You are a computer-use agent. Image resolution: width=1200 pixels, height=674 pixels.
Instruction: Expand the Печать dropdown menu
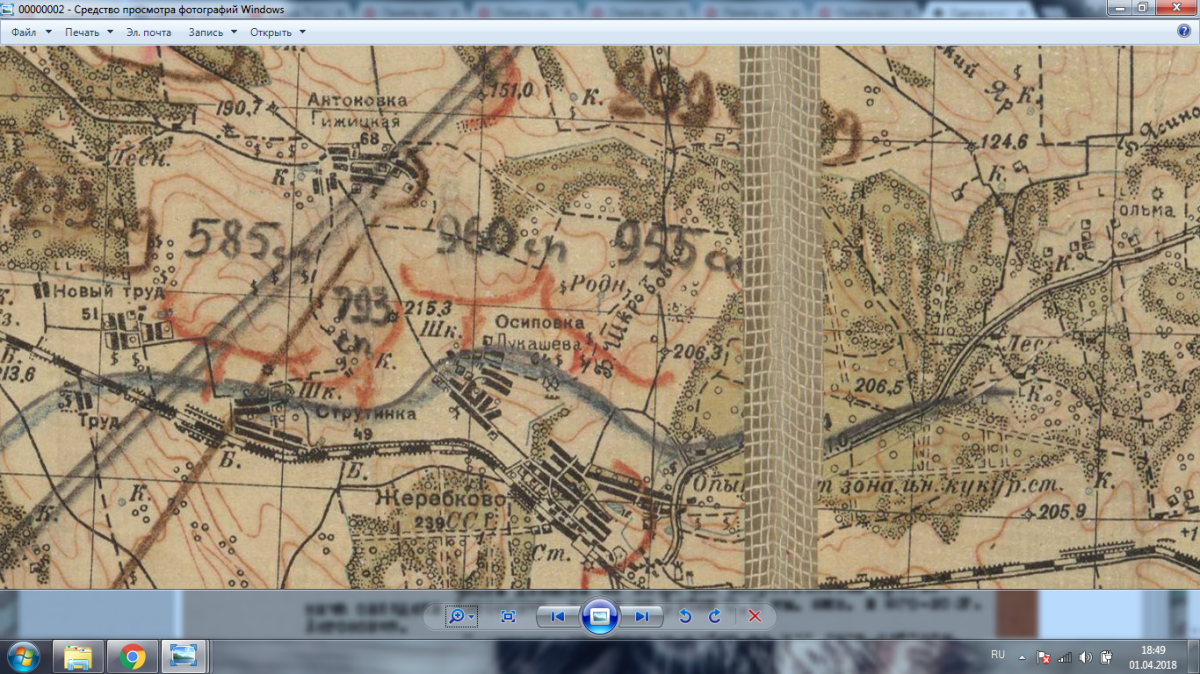[x=89, y=32]
